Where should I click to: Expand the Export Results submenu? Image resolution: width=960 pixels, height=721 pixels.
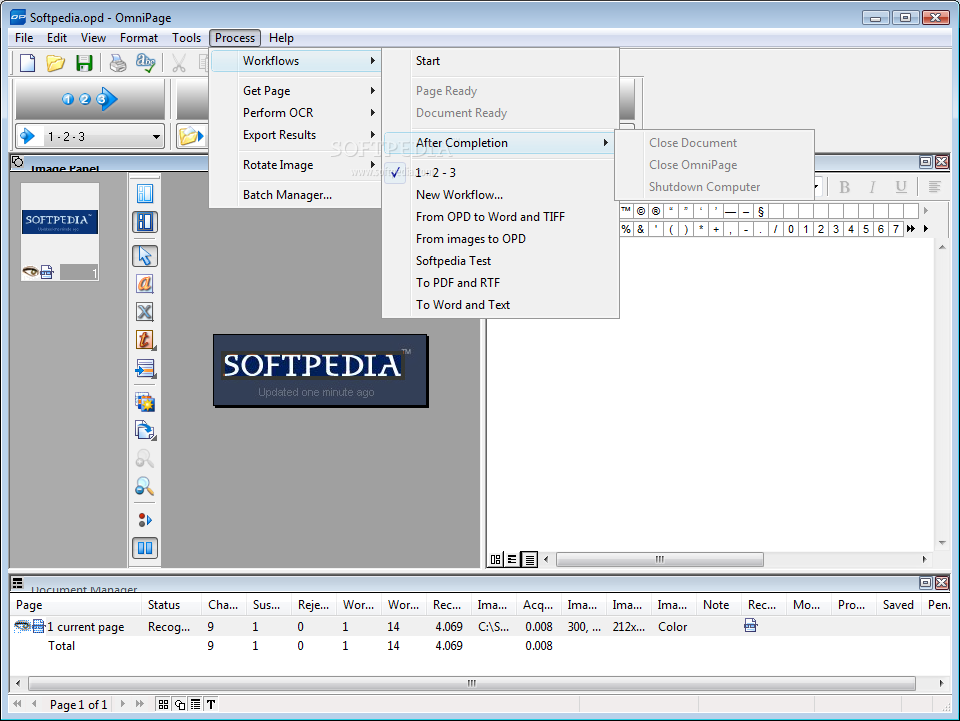(x=295, y=135)
